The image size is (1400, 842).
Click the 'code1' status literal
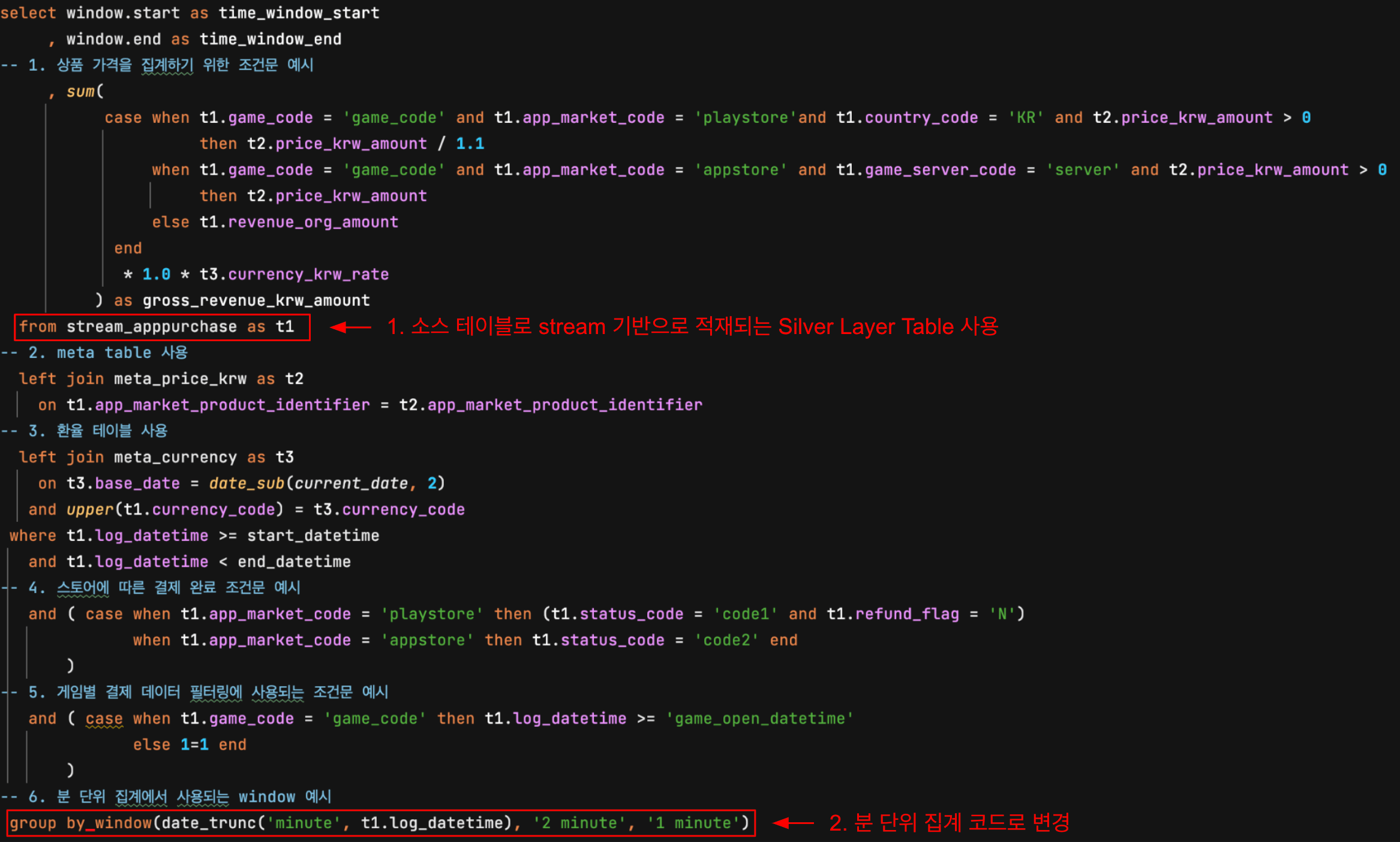tap(746, 614)
